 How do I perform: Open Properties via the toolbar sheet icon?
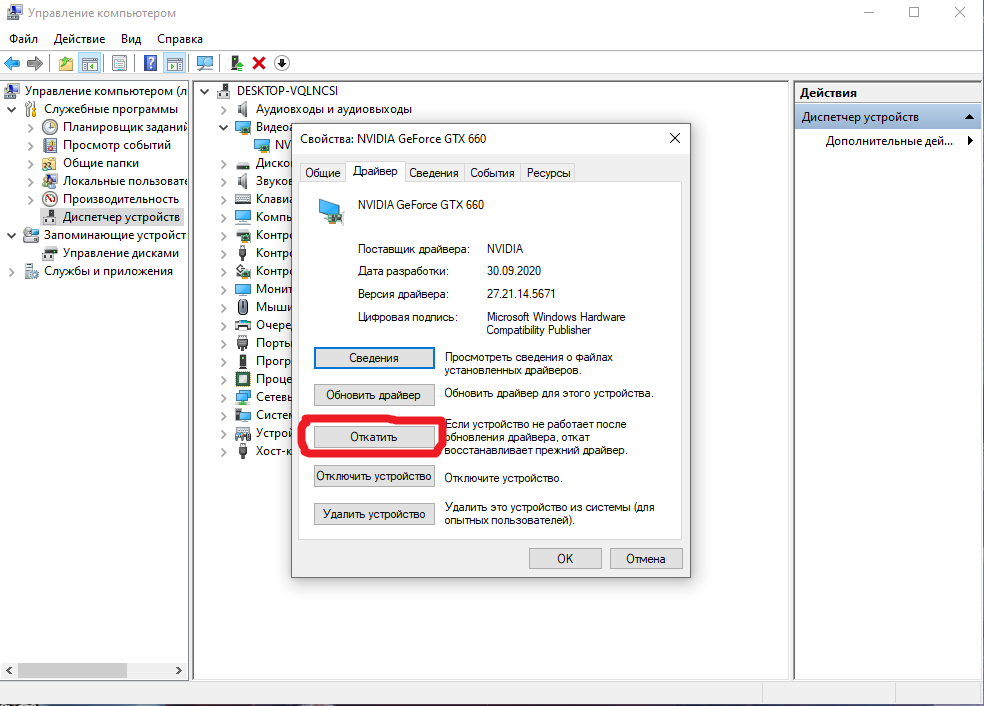pos(119,63)
